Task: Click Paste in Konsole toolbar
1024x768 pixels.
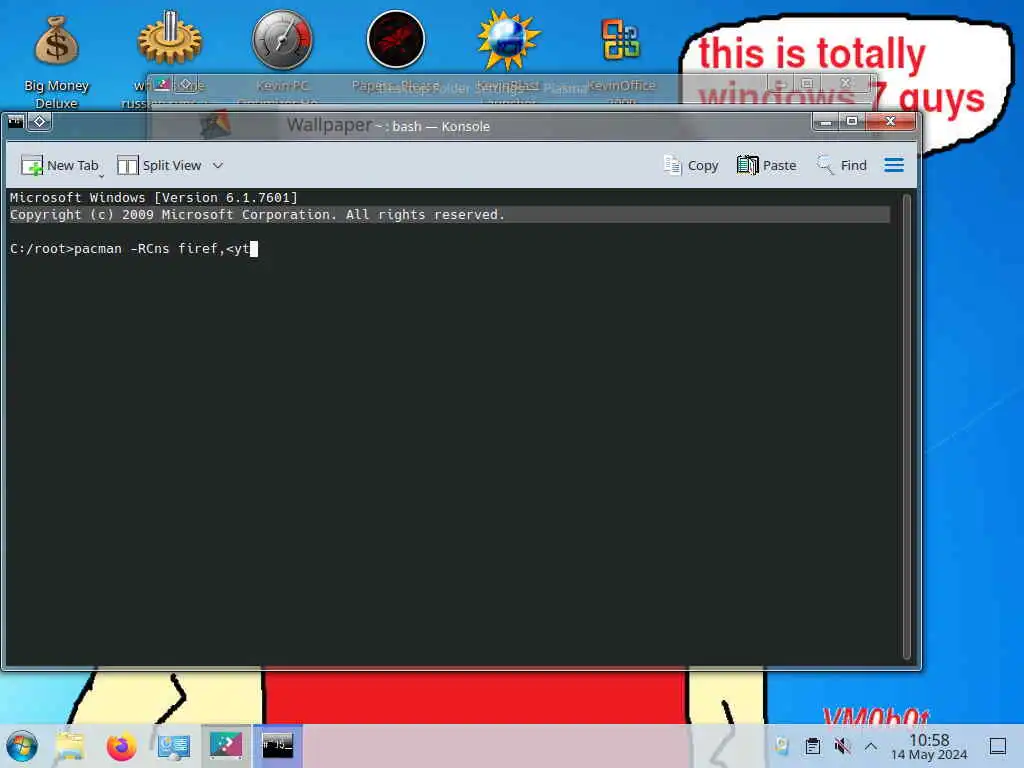Action: (x=767, y=165)
